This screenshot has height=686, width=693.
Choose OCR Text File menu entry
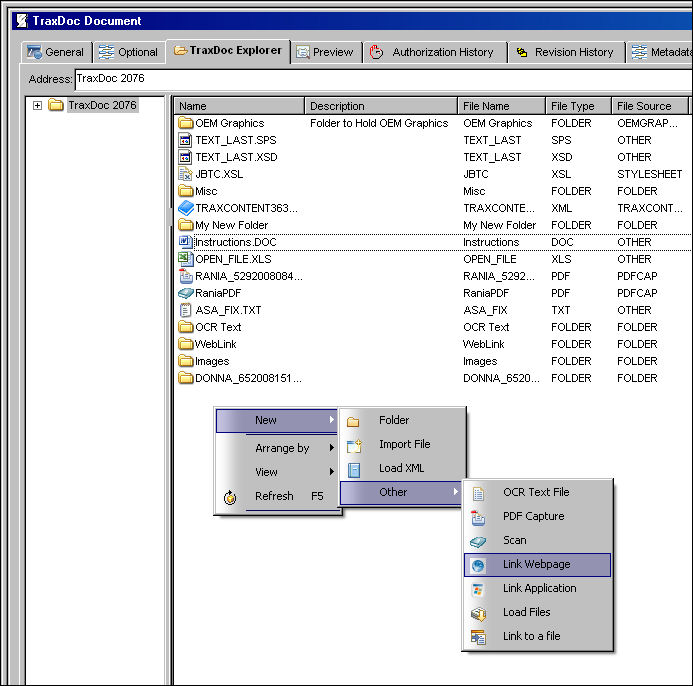coord(537,492)
